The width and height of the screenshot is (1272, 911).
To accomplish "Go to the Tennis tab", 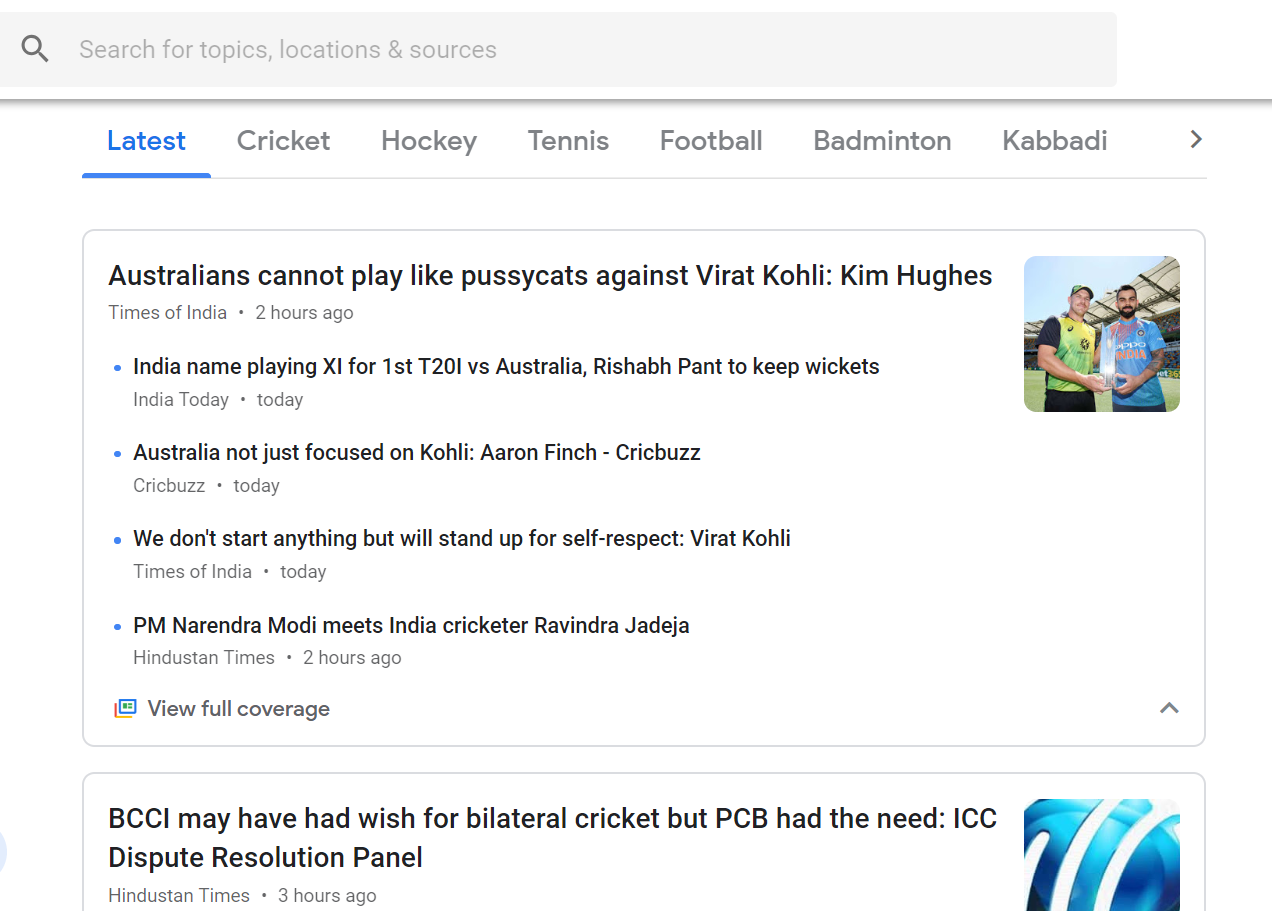I will (x=568, y=141).
